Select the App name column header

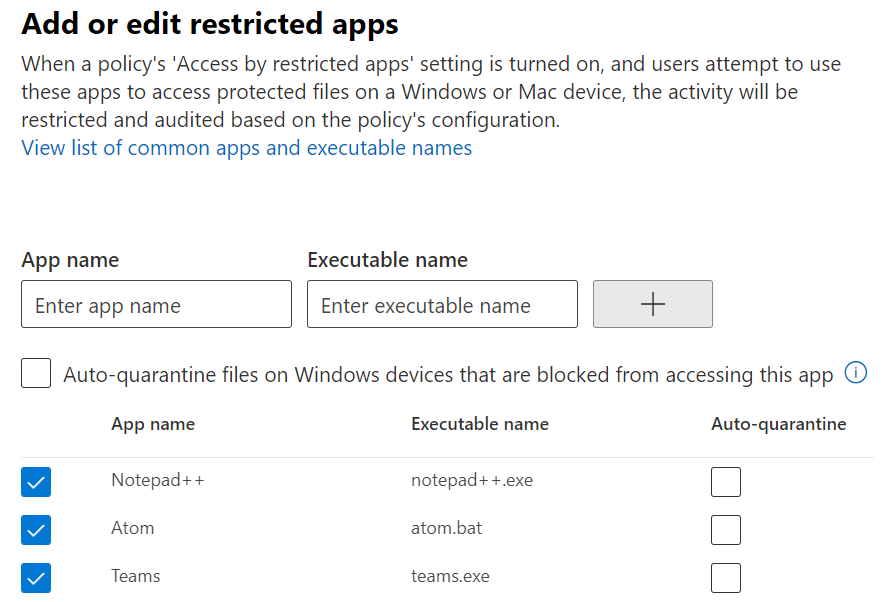click(x=153, y=424)
